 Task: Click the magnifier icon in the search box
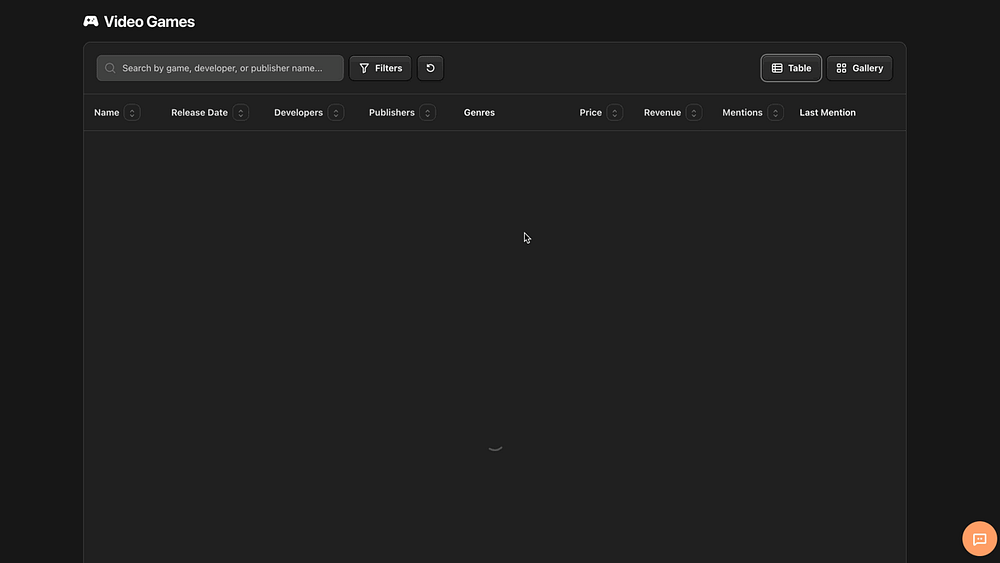click(x=110, y=68)
